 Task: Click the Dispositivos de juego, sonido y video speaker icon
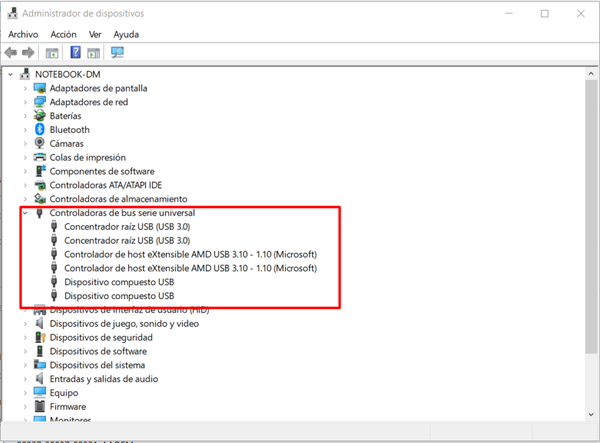39,324
